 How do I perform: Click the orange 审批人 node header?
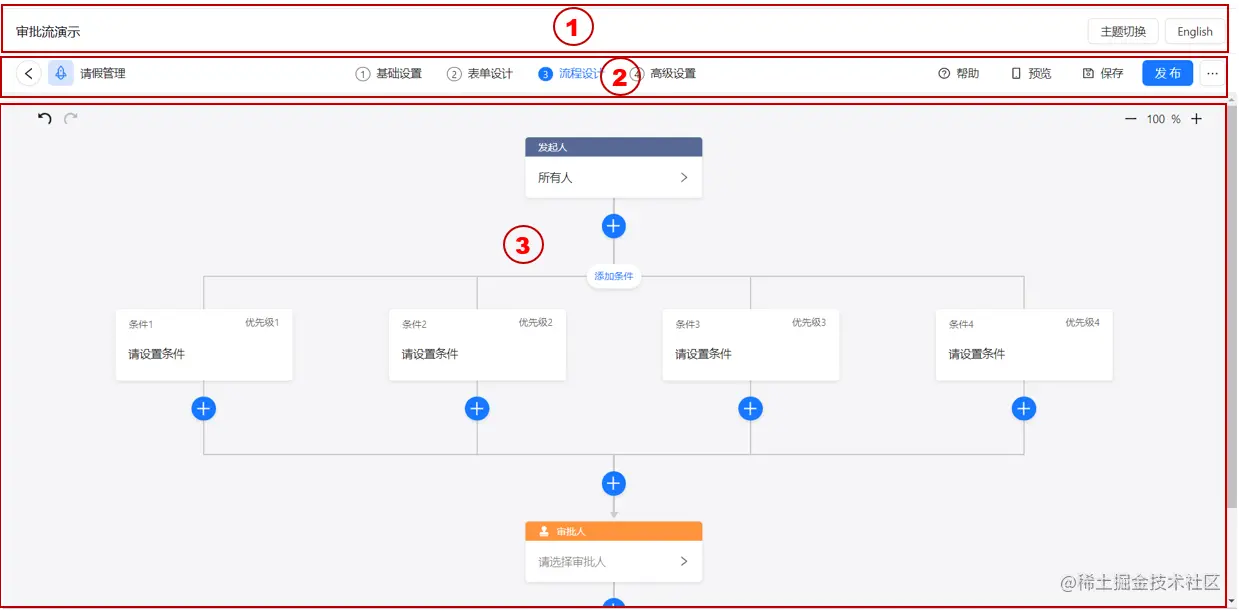(614, 531)
